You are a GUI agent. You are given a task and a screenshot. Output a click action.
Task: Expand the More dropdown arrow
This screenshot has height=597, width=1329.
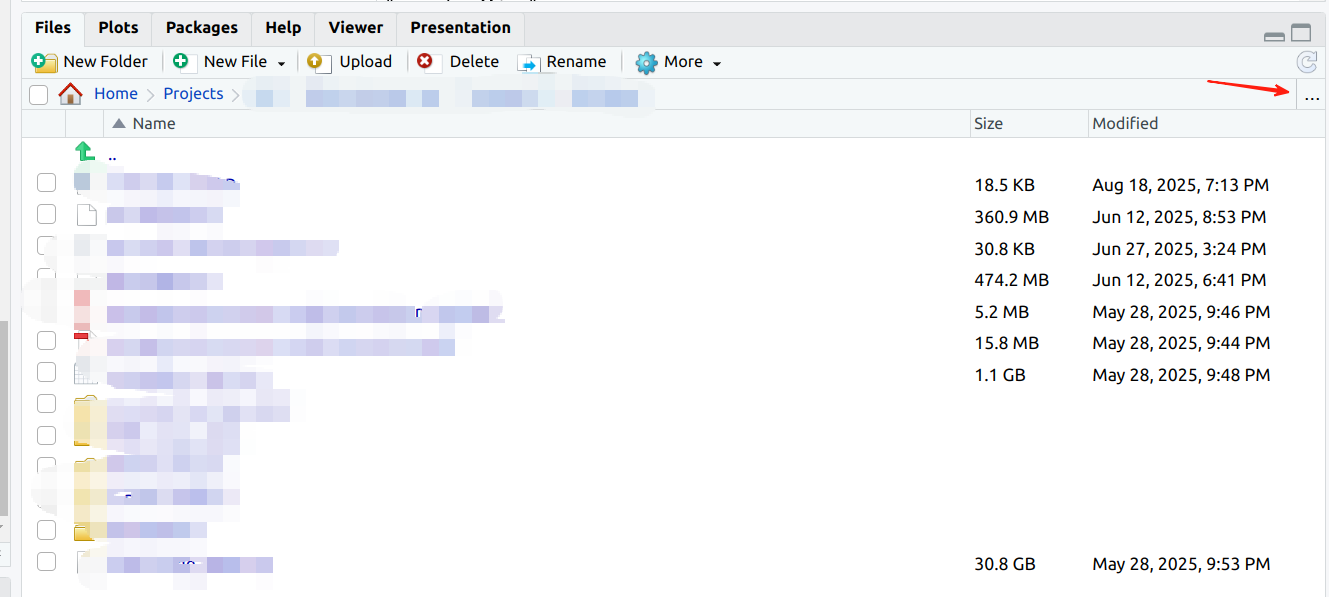717,63
